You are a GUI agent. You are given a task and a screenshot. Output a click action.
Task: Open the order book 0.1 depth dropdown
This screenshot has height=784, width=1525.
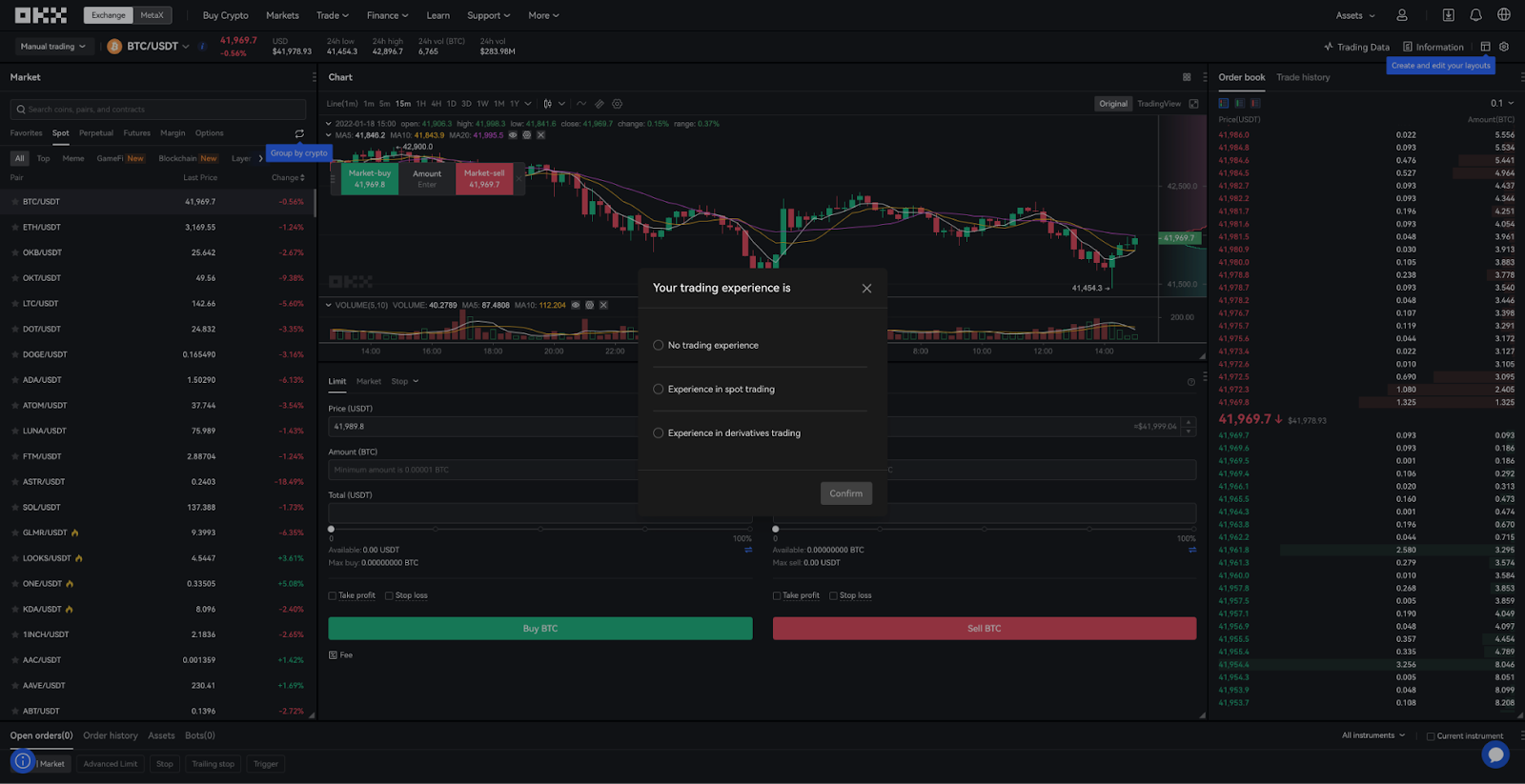pos(1502,104)
